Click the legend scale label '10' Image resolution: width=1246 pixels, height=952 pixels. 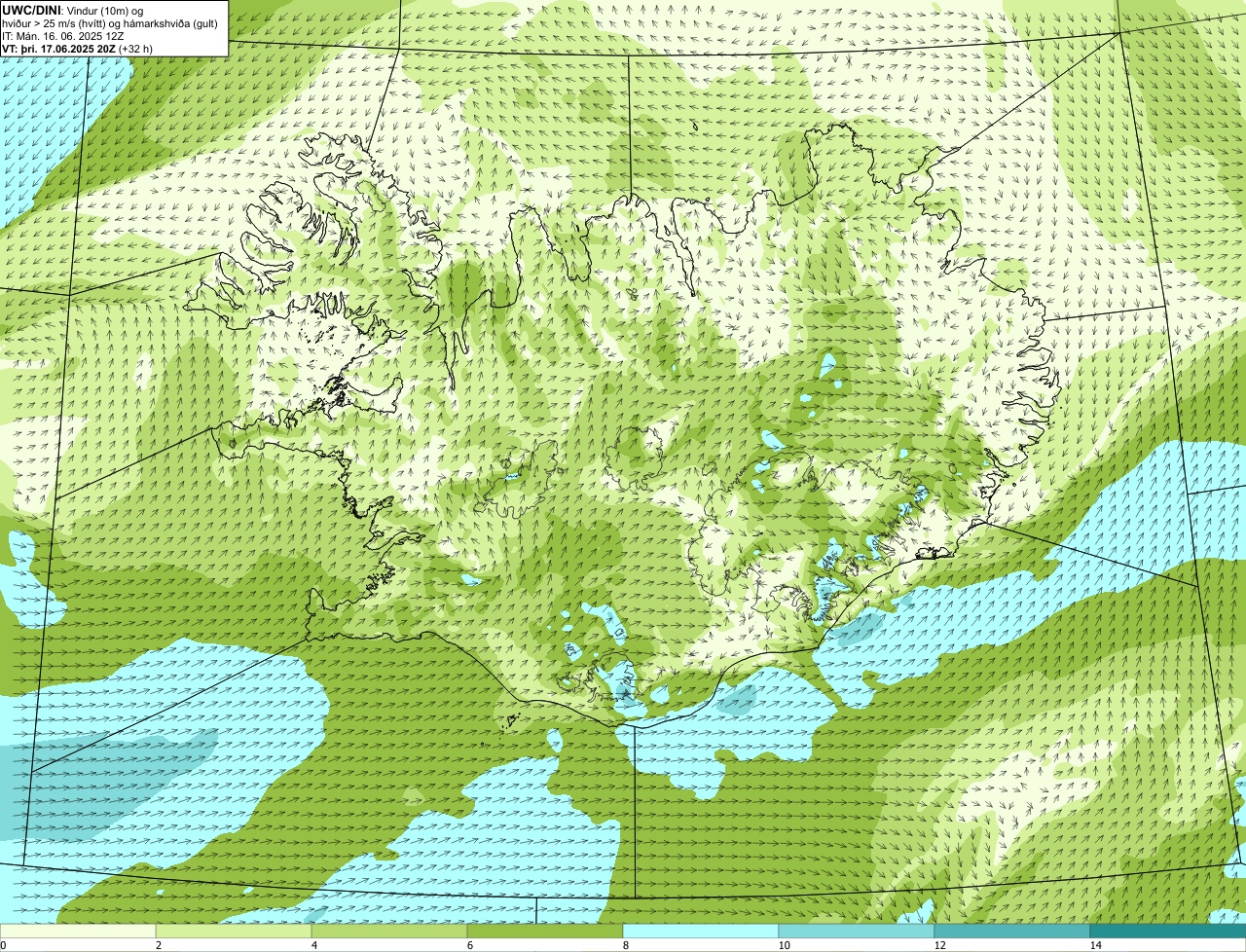(x=784, y=945)
